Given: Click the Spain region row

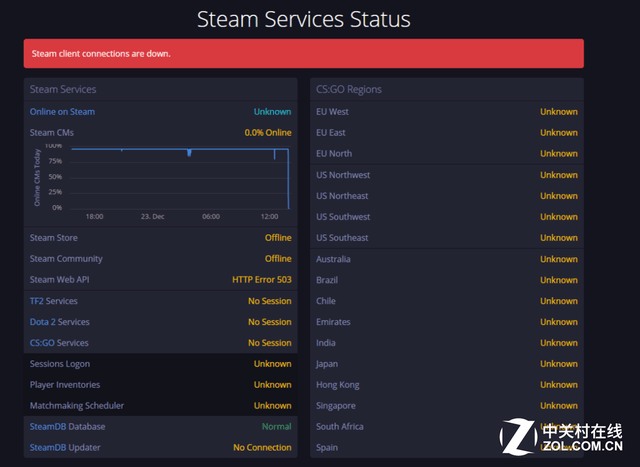Looking at the screenshot, I should [447, 447].
